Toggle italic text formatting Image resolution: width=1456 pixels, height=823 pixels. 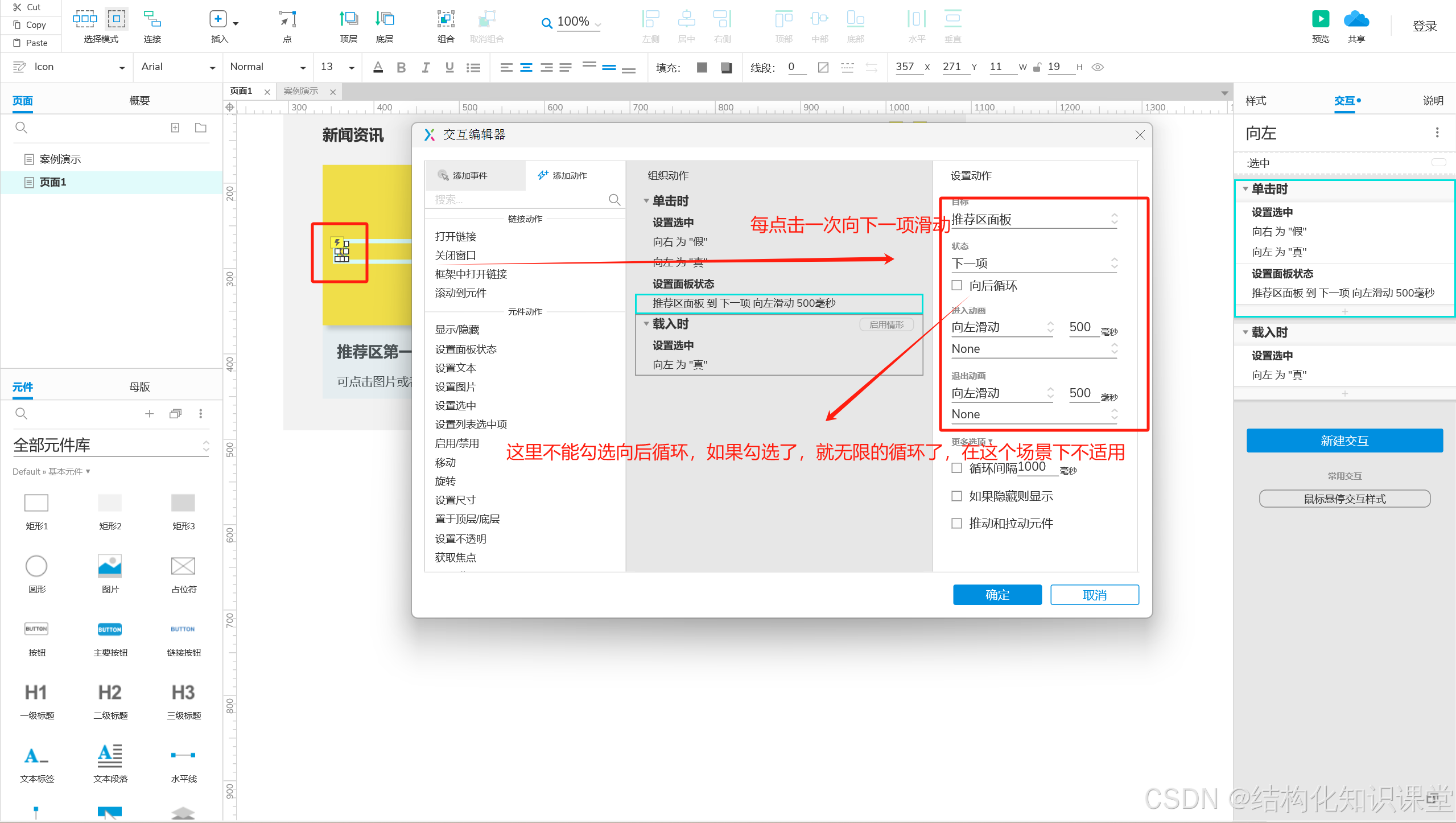(x=426, y=67)
